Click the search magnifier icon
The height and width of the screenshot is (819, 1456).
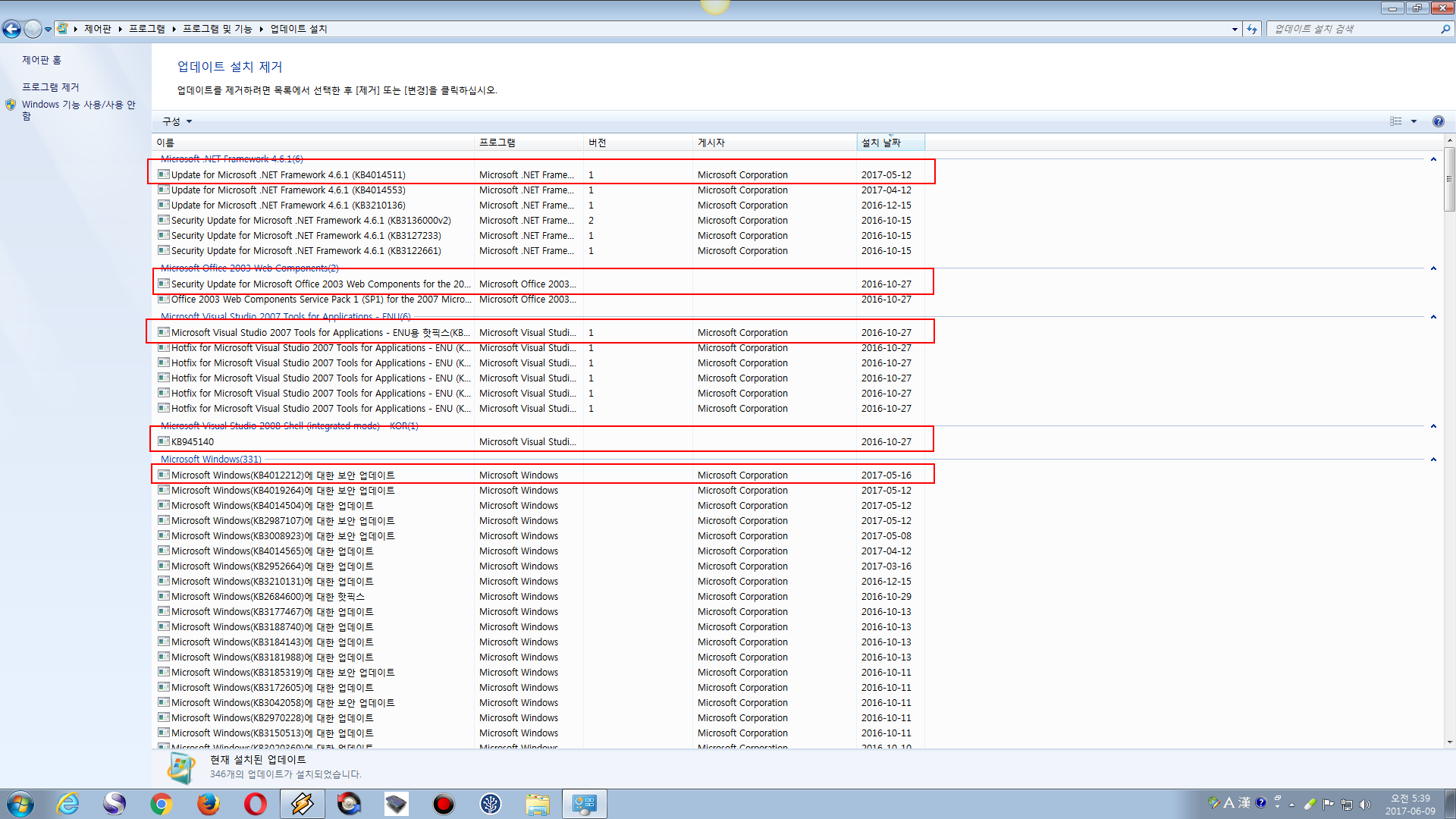click(x=1445, y=29)
